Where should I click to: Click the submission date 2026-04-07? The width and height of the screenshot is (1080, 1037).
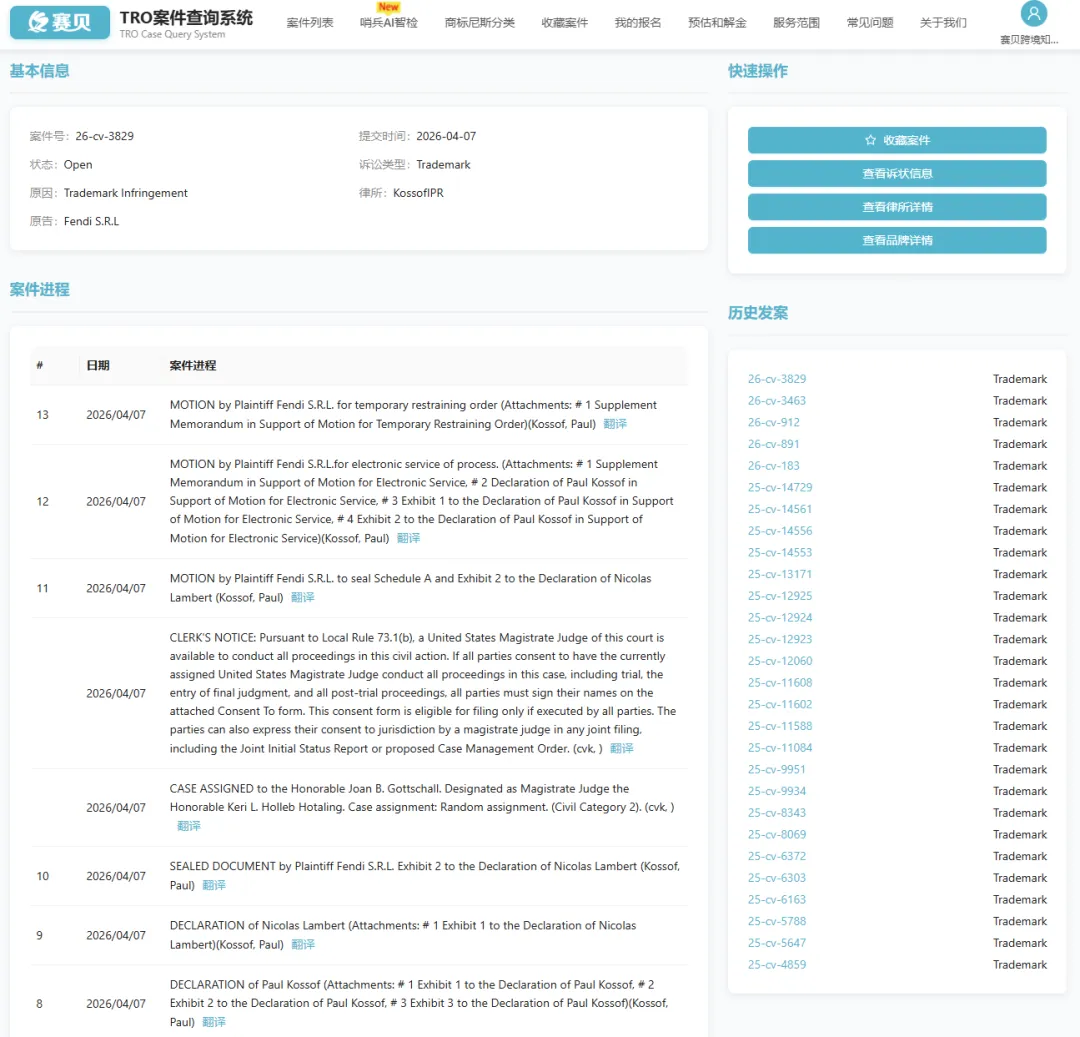pyautogui.click(x=446, y=136)
